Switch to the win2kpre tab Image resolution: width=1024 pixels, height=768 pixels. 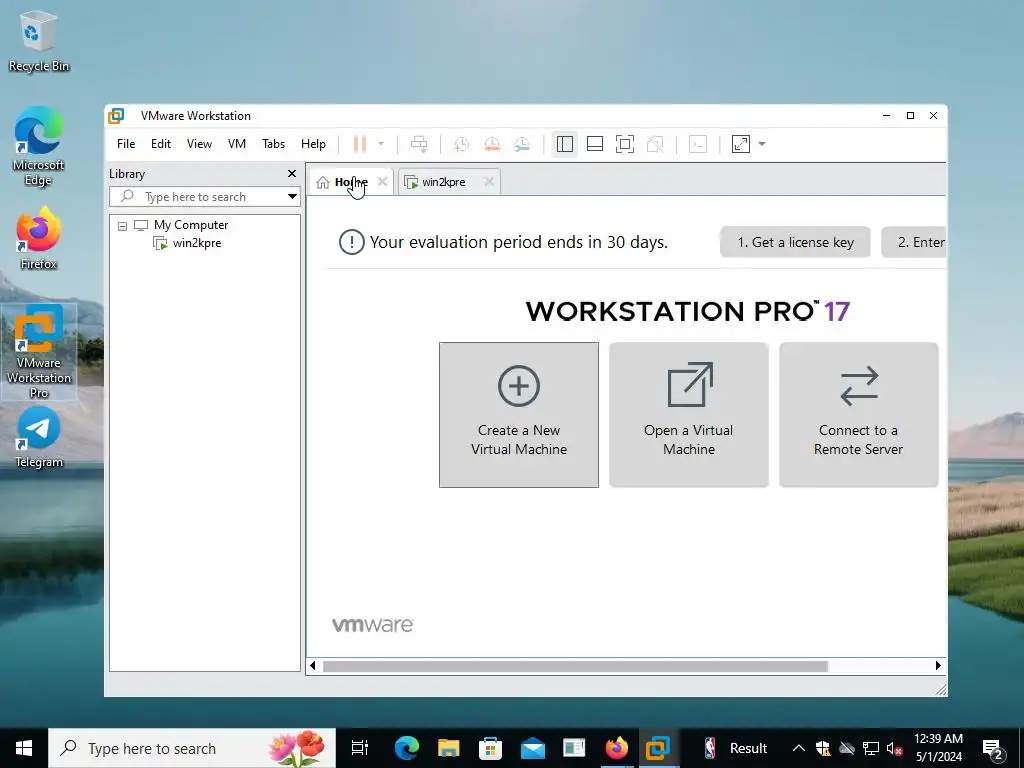click(x=443, y=182)
